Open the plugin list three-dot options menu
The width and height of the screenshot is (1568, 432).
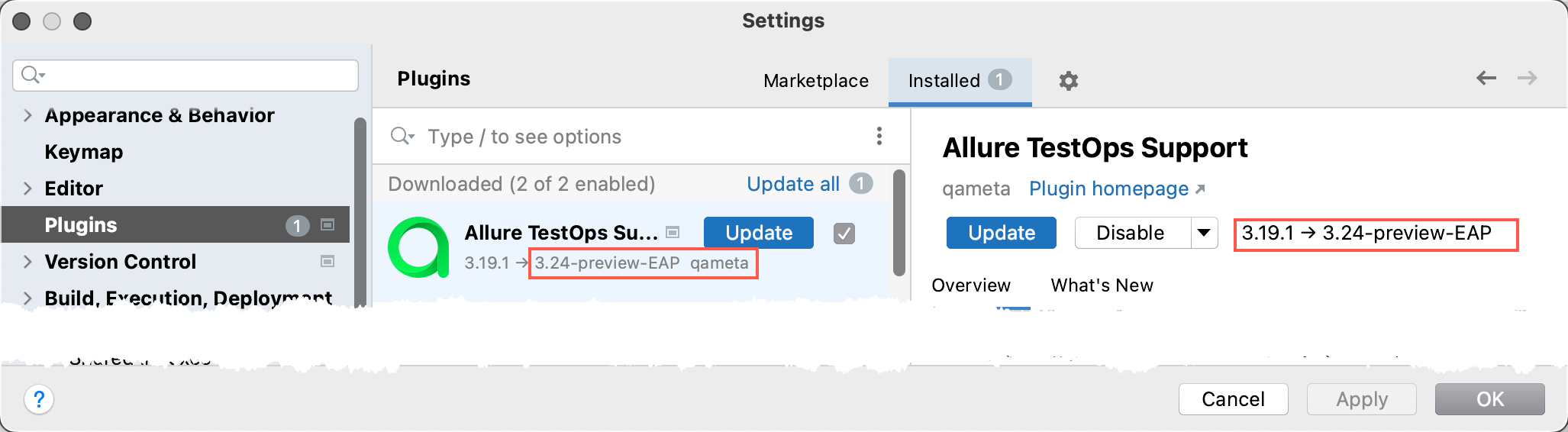[879, 136]
